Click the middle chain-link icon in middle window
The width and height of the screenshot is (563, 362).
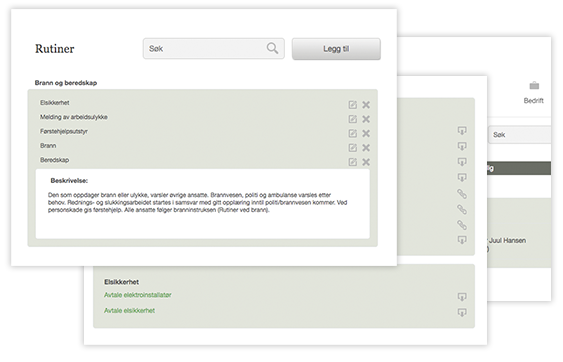[x=462, y=209]
